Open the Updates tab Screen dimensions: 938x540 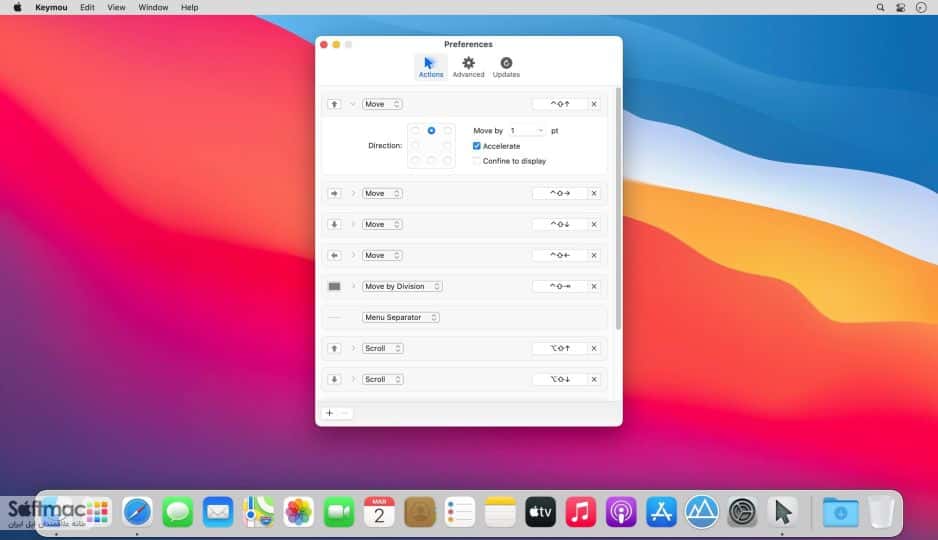pyautogui.click(x=506, y=67)
